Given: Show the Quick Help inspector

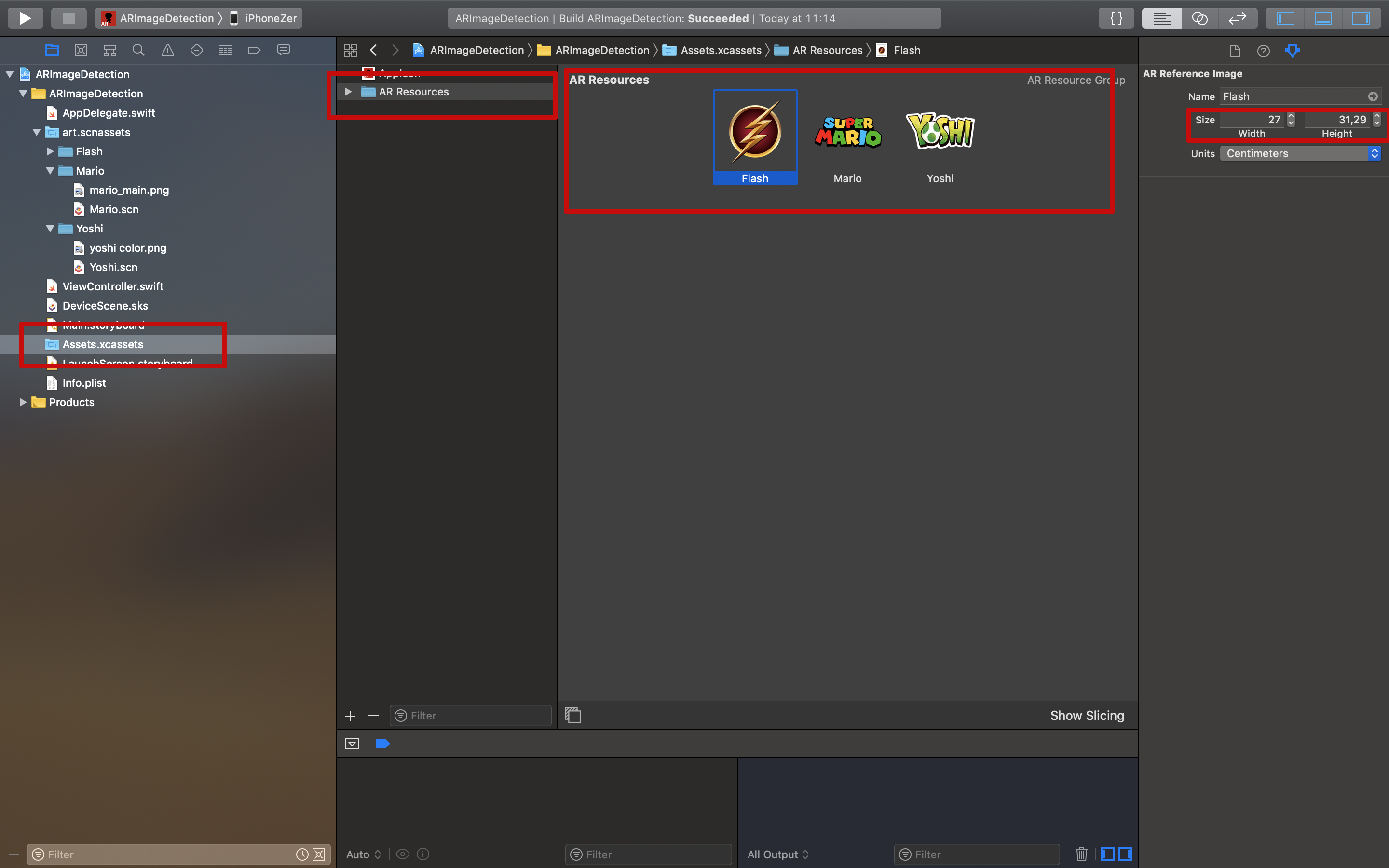Looking at the screenshot, I should click(x=1263, y=51).
